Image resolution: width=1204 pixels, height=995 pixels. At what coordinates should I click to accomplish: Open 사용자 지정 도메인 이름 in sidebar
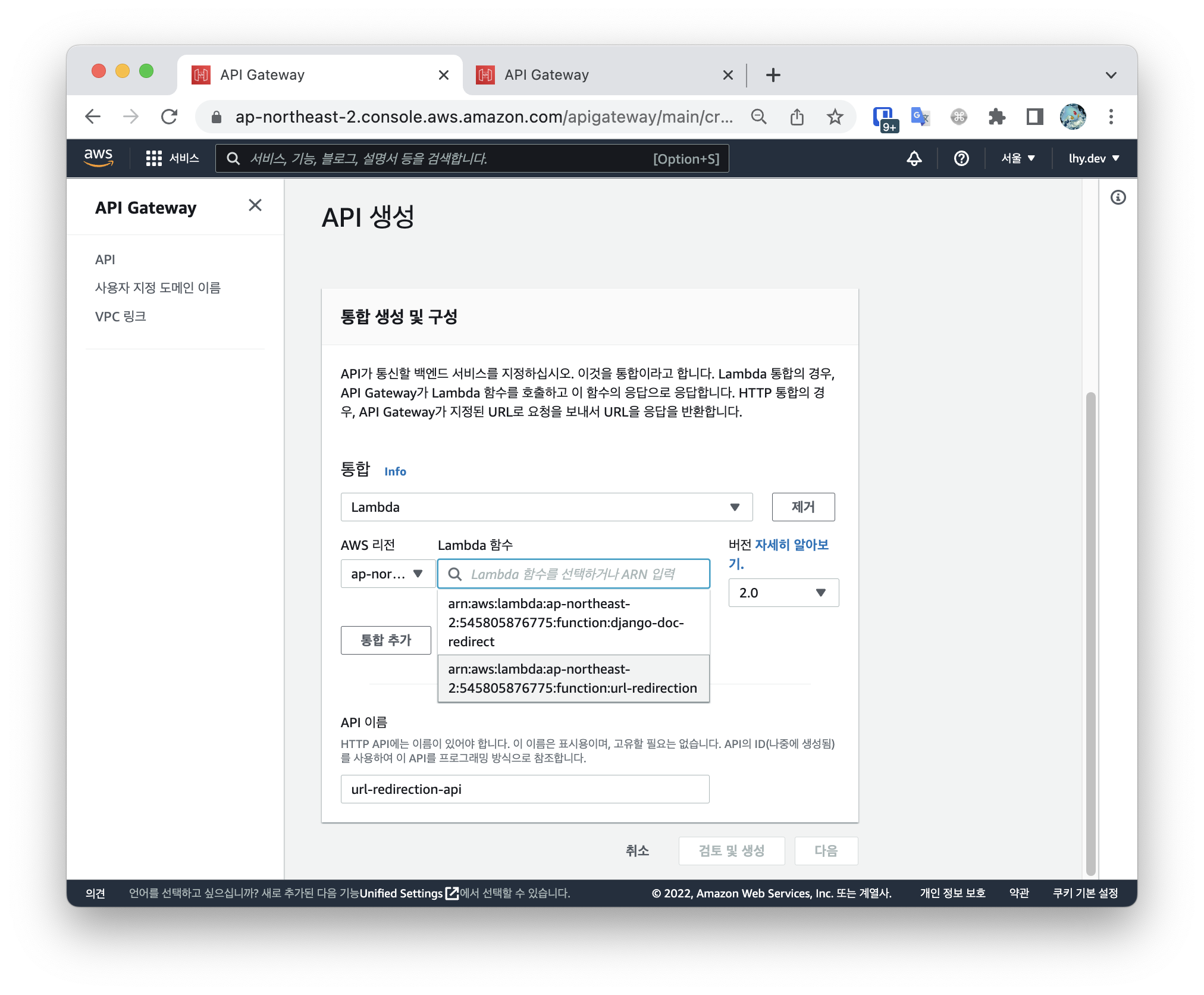pyautogui.click(x=158, y=288)
